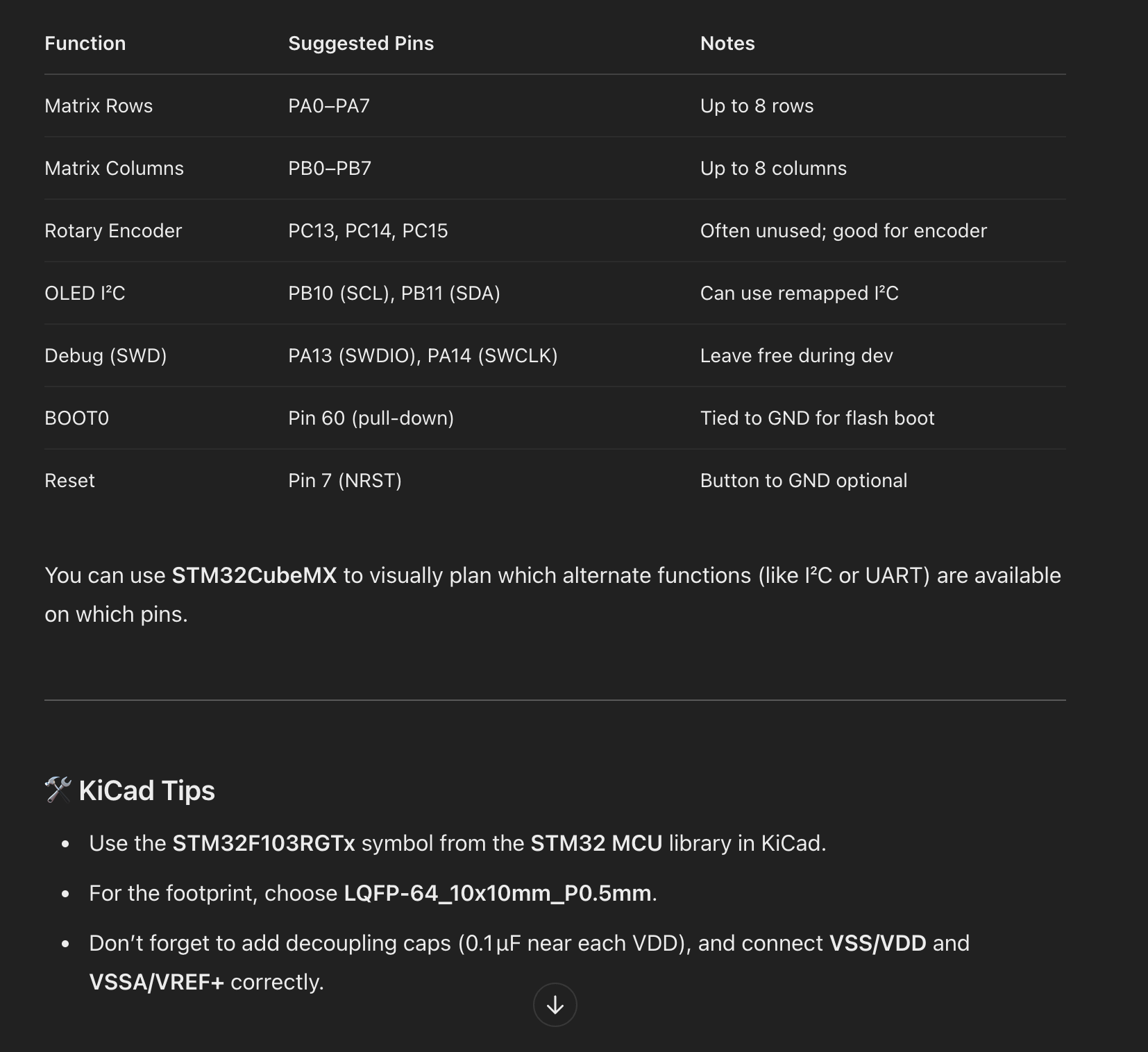This screenshot has width=1148, height=1052.
Task: Click the LQFP-64_10x10mm_P0.5mm footprint text
Action: click(498, 893)
